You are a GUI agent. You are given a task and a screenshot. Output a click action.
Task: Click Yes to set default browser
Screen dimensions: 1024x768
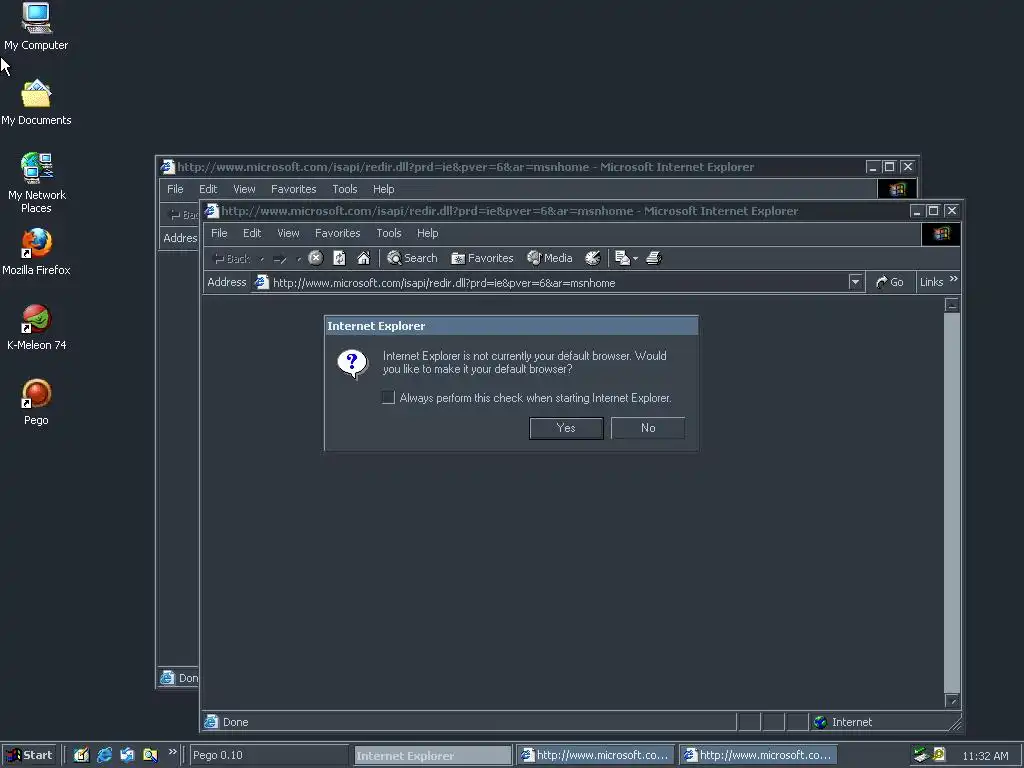pos(566,428)
